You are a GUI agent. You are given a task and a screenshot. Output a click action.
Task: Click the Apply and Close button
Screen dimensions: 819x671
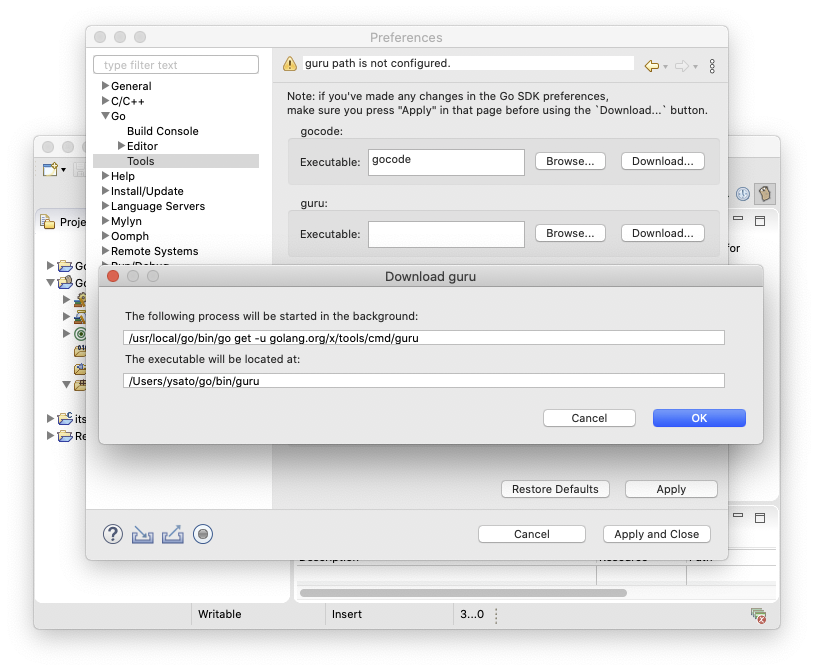tap(656, 534)
